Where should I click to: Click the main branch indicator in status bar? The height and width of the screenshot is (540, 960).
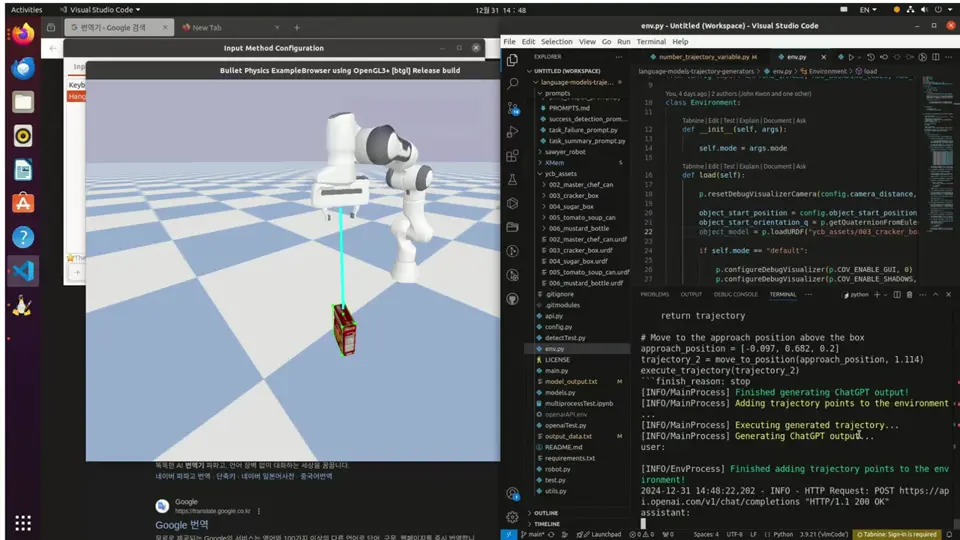(532, 534)
